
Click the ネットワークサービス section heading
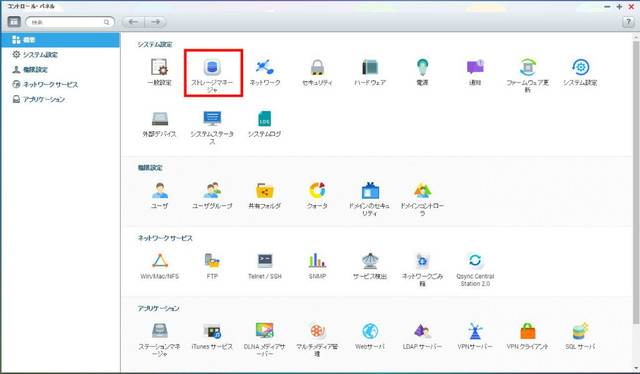(165, 238)
